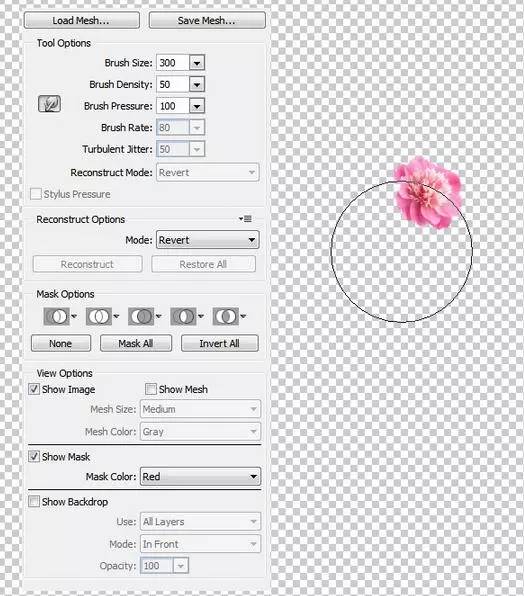Click into the Brush Density value field
The image size is (524, 596).
click(x=173, y=84)
